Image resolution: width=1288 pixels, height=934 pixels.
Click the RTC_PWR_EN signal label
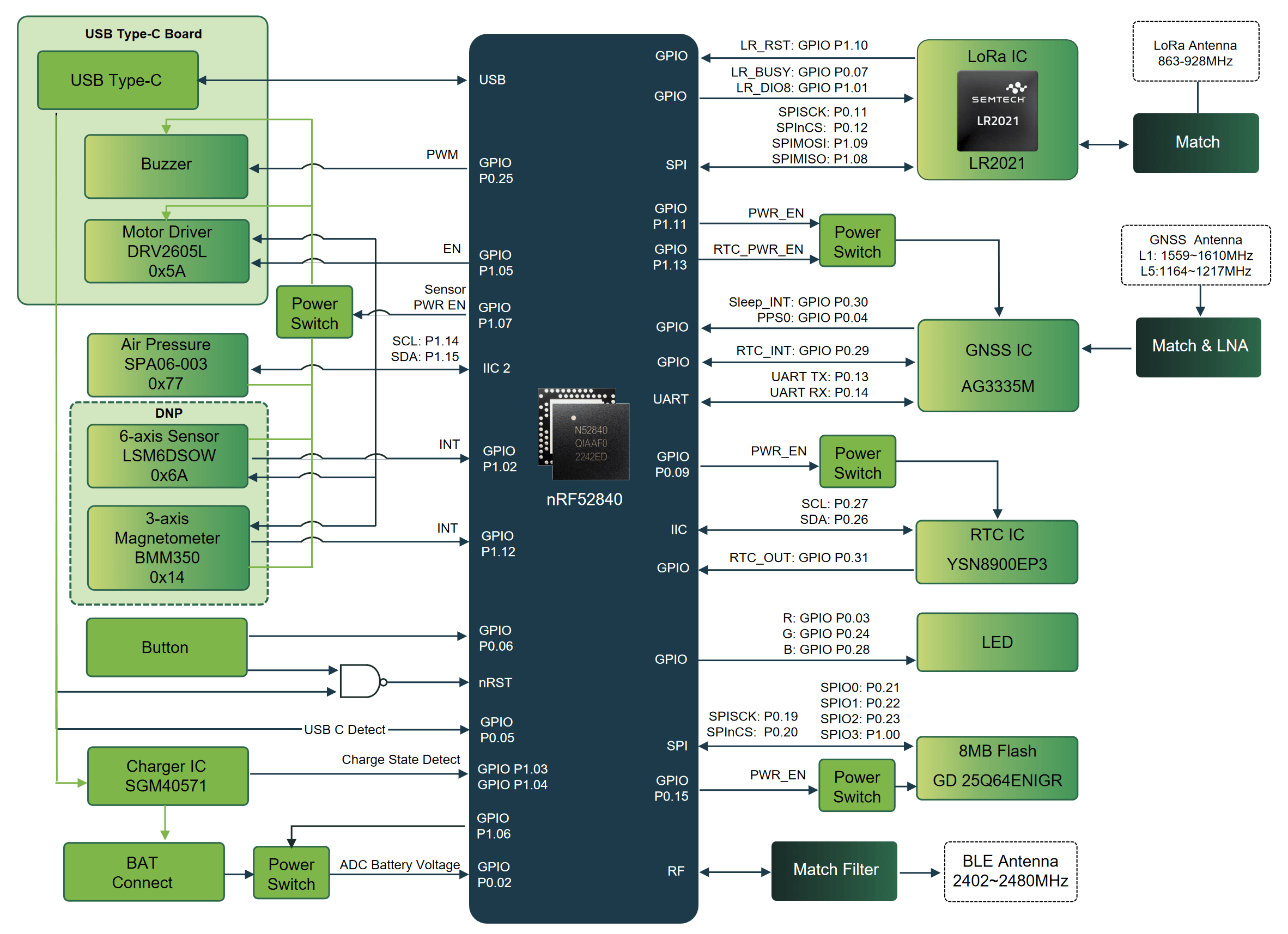[x=758, y=249]
